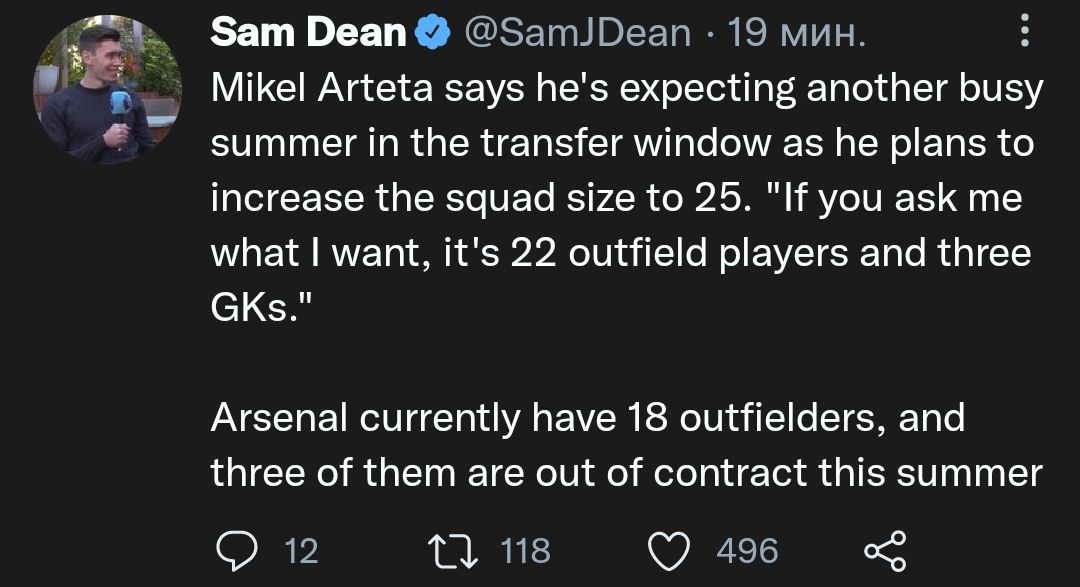
Task: Click the "19 мин." timestamp
Action: coord(797,35)
